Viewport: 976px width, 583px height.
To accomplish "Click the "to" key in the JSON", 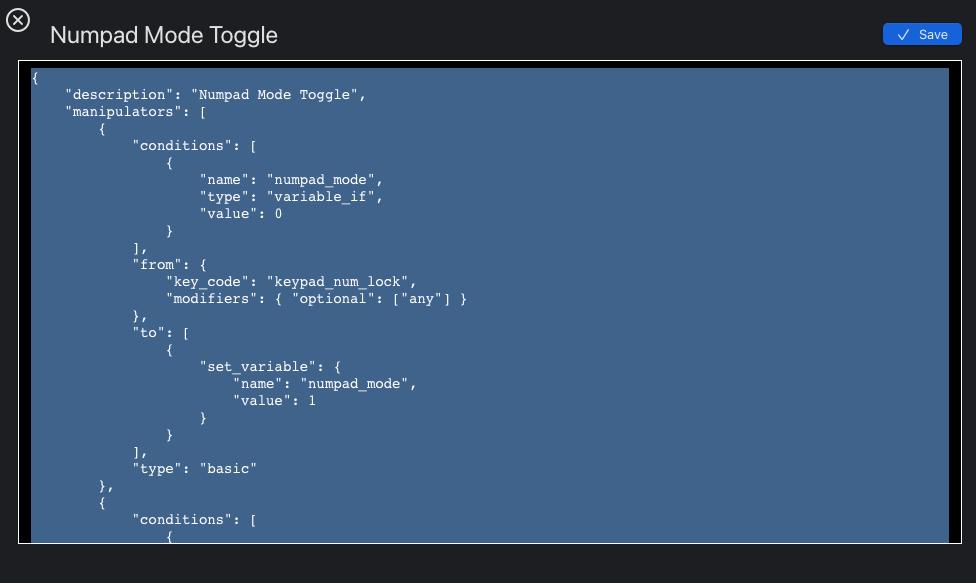I will coord(149,333).
